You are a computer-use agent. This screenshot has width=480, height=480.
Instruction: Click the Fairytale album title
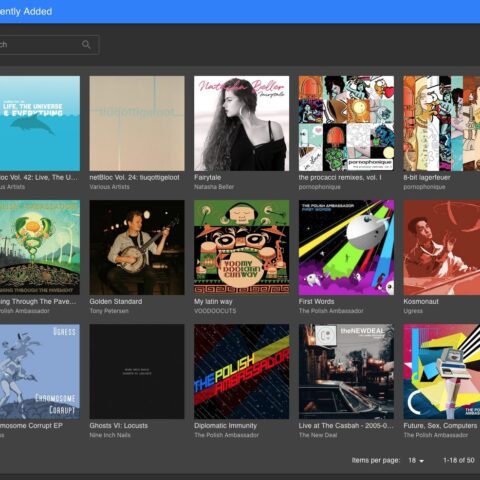[x=207, y=177]
